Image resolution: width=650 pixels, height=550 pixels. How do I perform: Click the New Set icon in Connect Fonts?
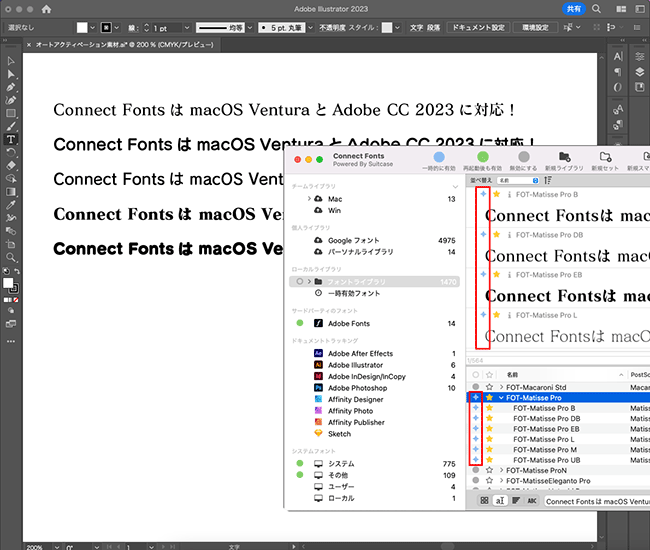tap(605, 157)
